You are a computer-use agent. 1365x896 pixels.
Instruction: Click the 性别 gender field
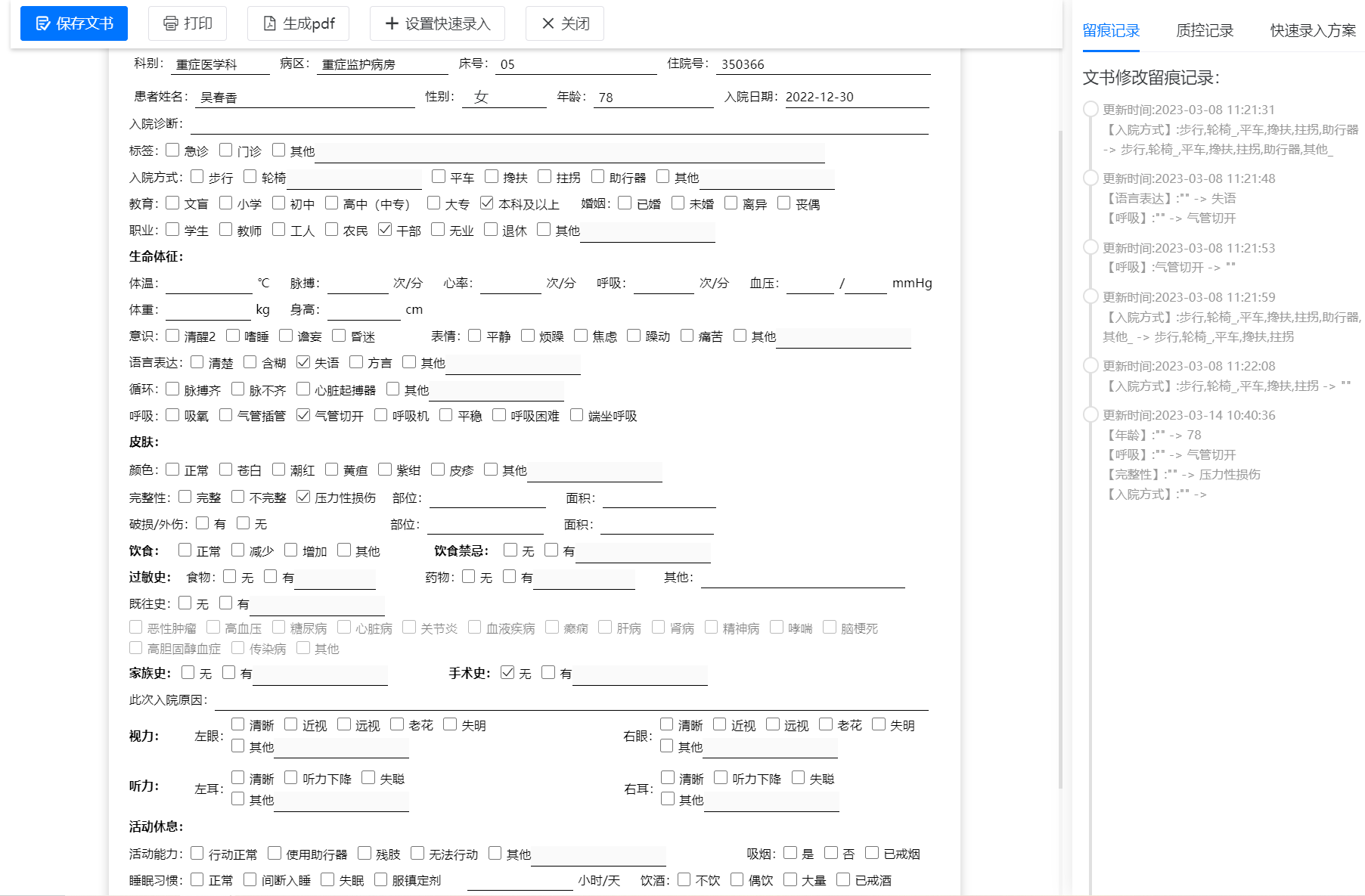pos(504,98)
